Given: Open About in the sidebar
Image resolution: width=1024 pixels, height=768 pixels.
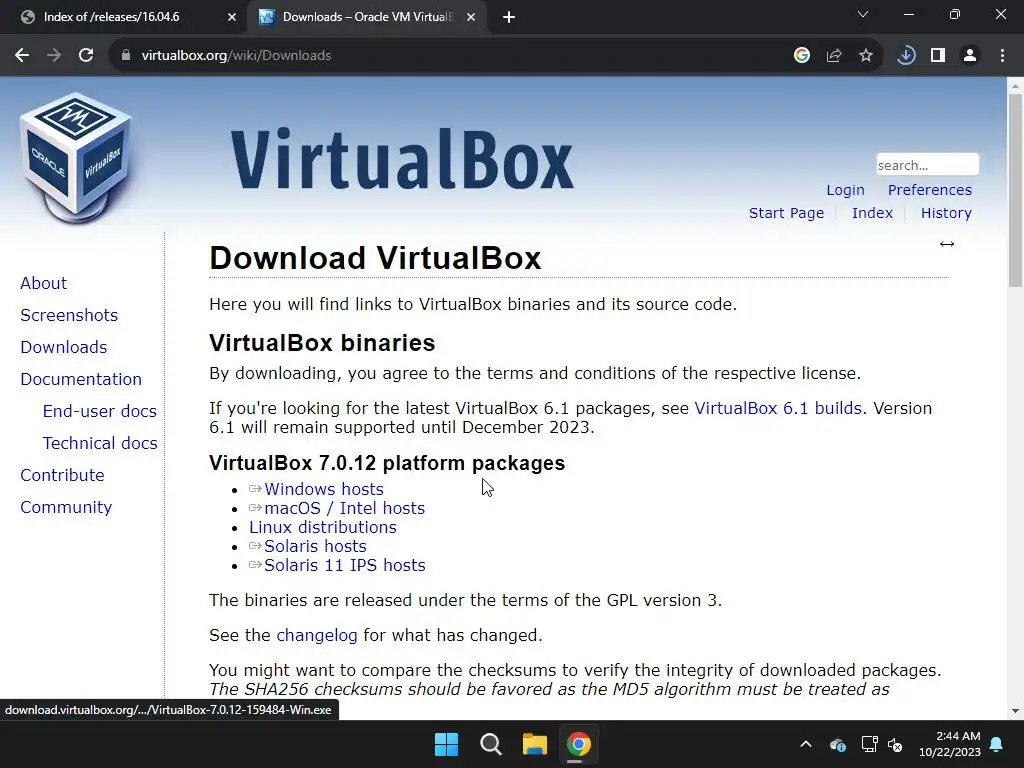Looking at the screenshot, I should coord(43,283).
